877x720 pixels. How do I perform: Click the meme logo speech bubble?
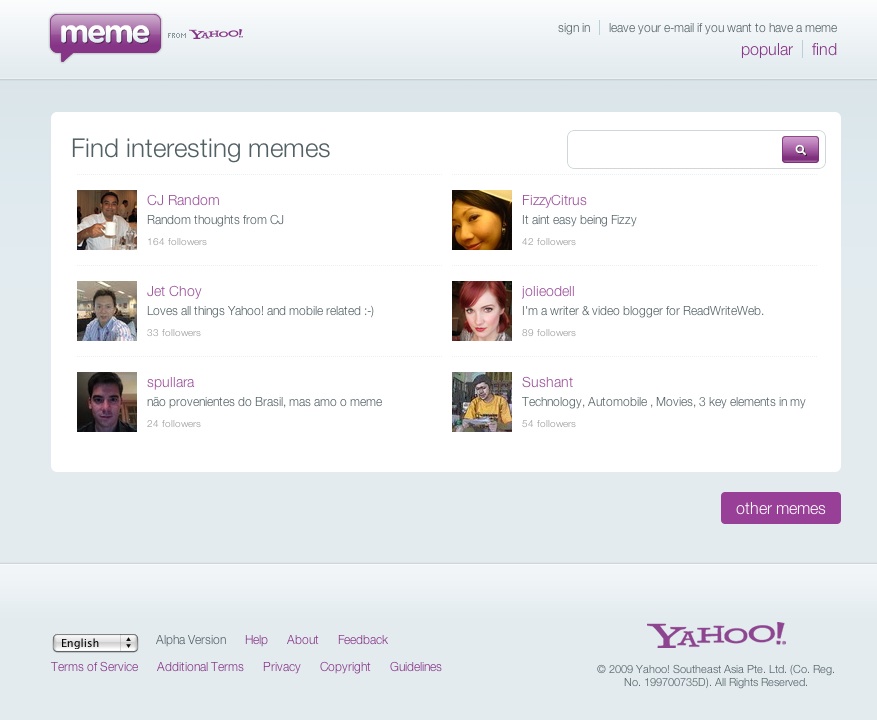pos(105,36)
